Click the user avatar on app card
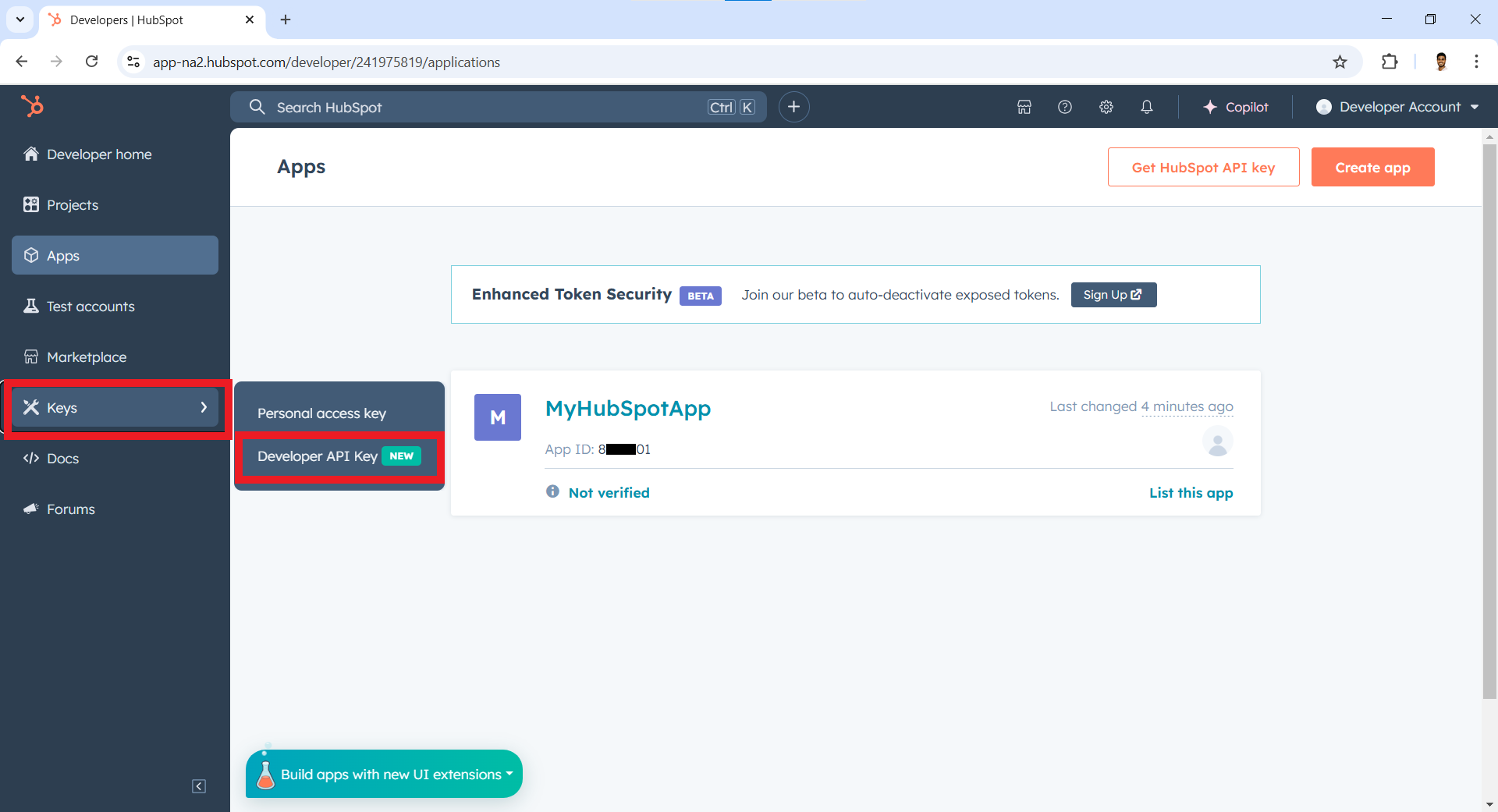 click(x=1217, y=442)
